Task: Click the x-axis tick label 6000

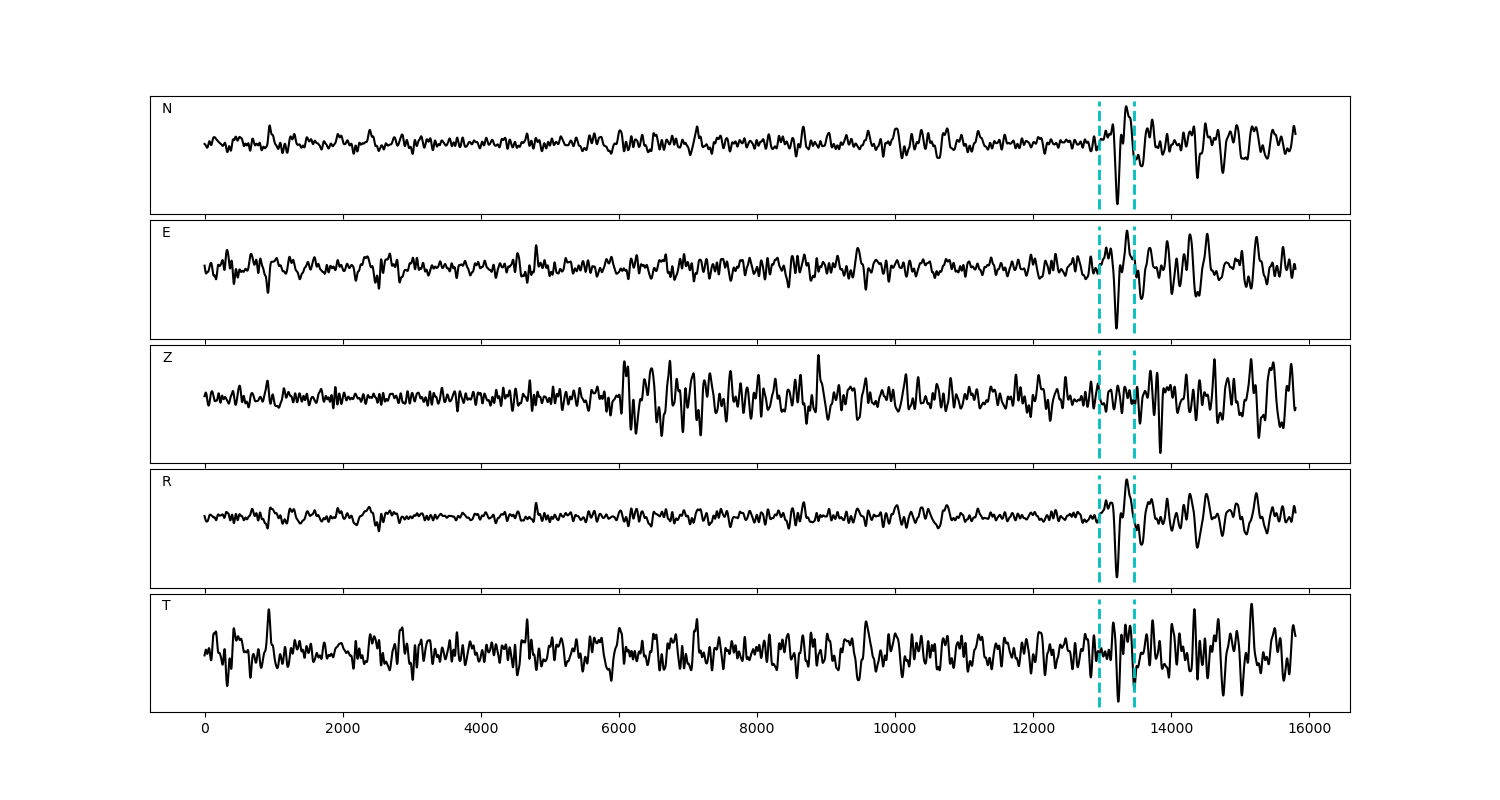Action: [619, 730]
